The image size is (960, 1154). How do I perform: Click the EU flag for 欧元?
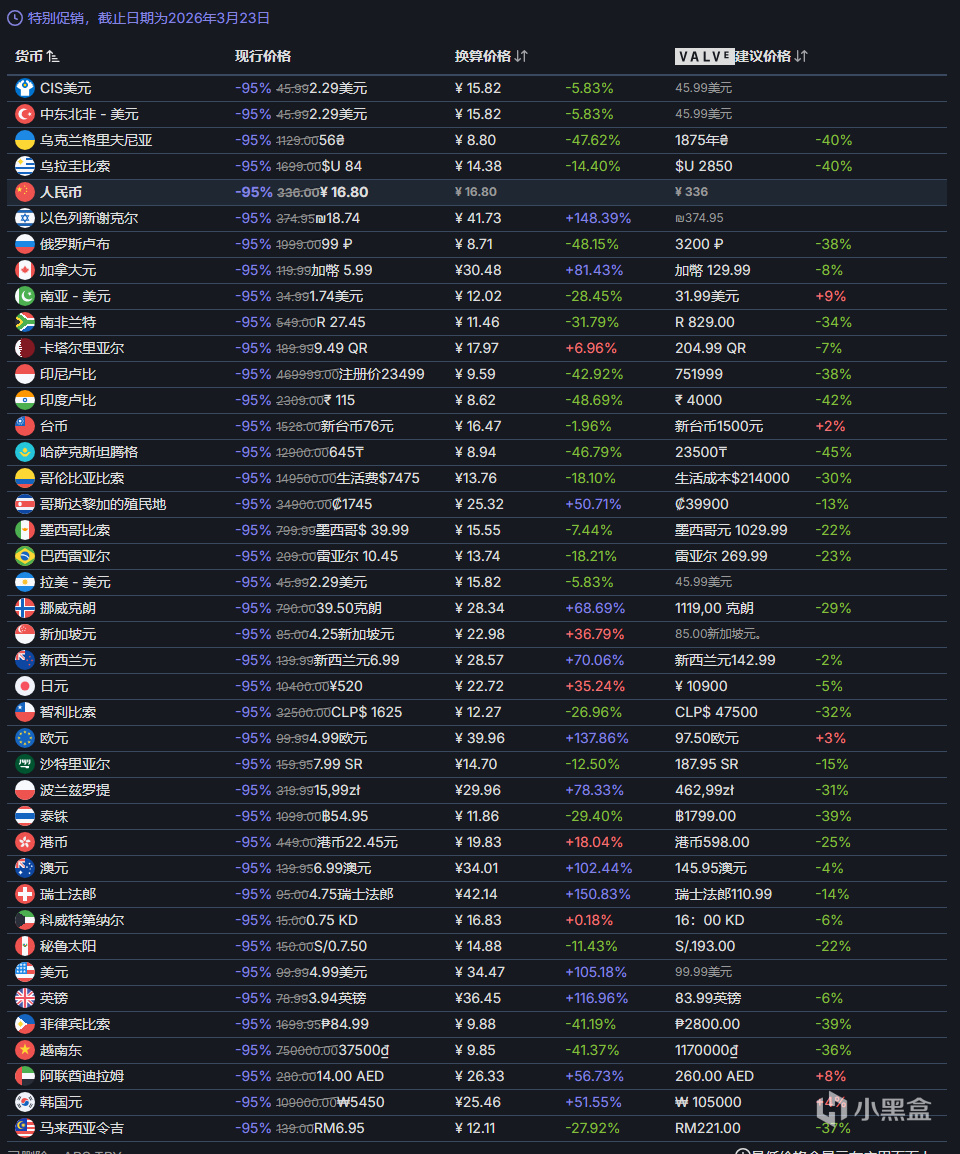[x=25, y=738]
